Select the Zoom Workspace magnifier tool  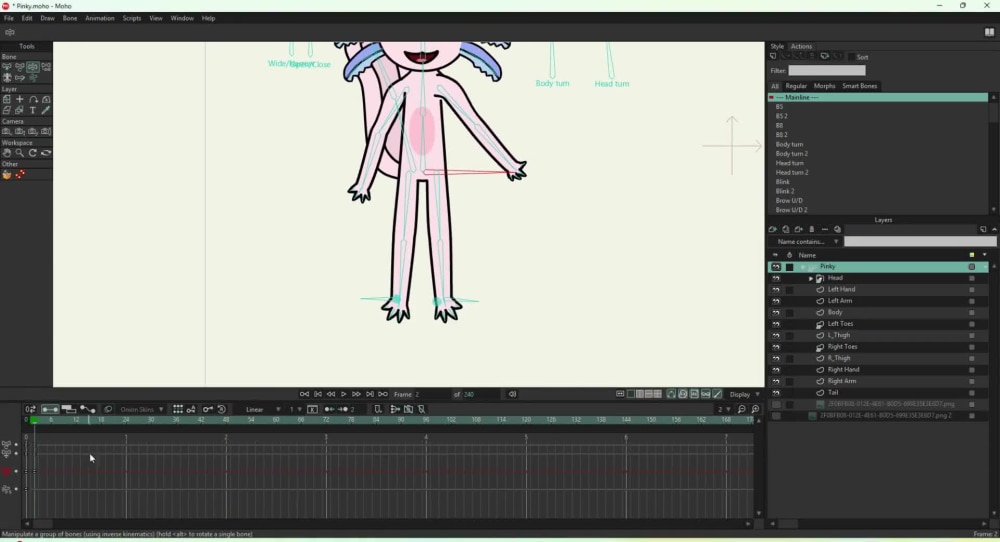coord(20,153)
